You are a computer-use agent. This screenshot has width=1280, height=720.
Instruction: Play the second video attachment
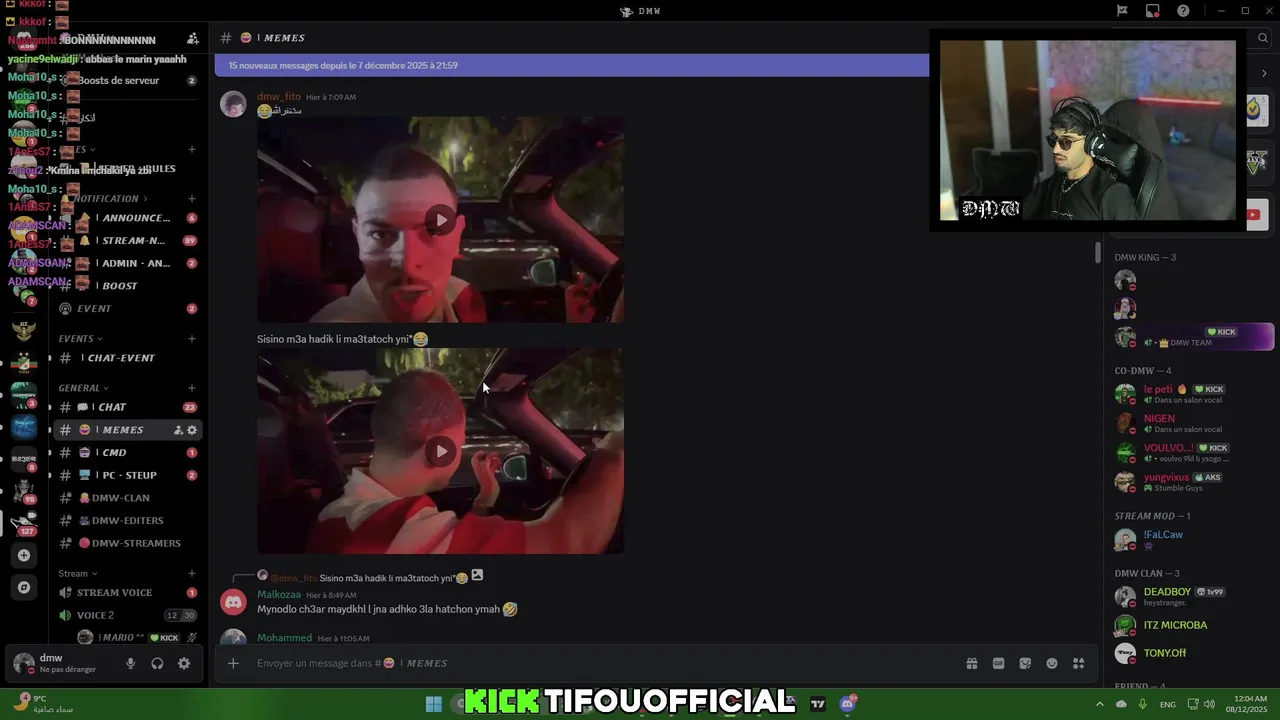[441, 452]
